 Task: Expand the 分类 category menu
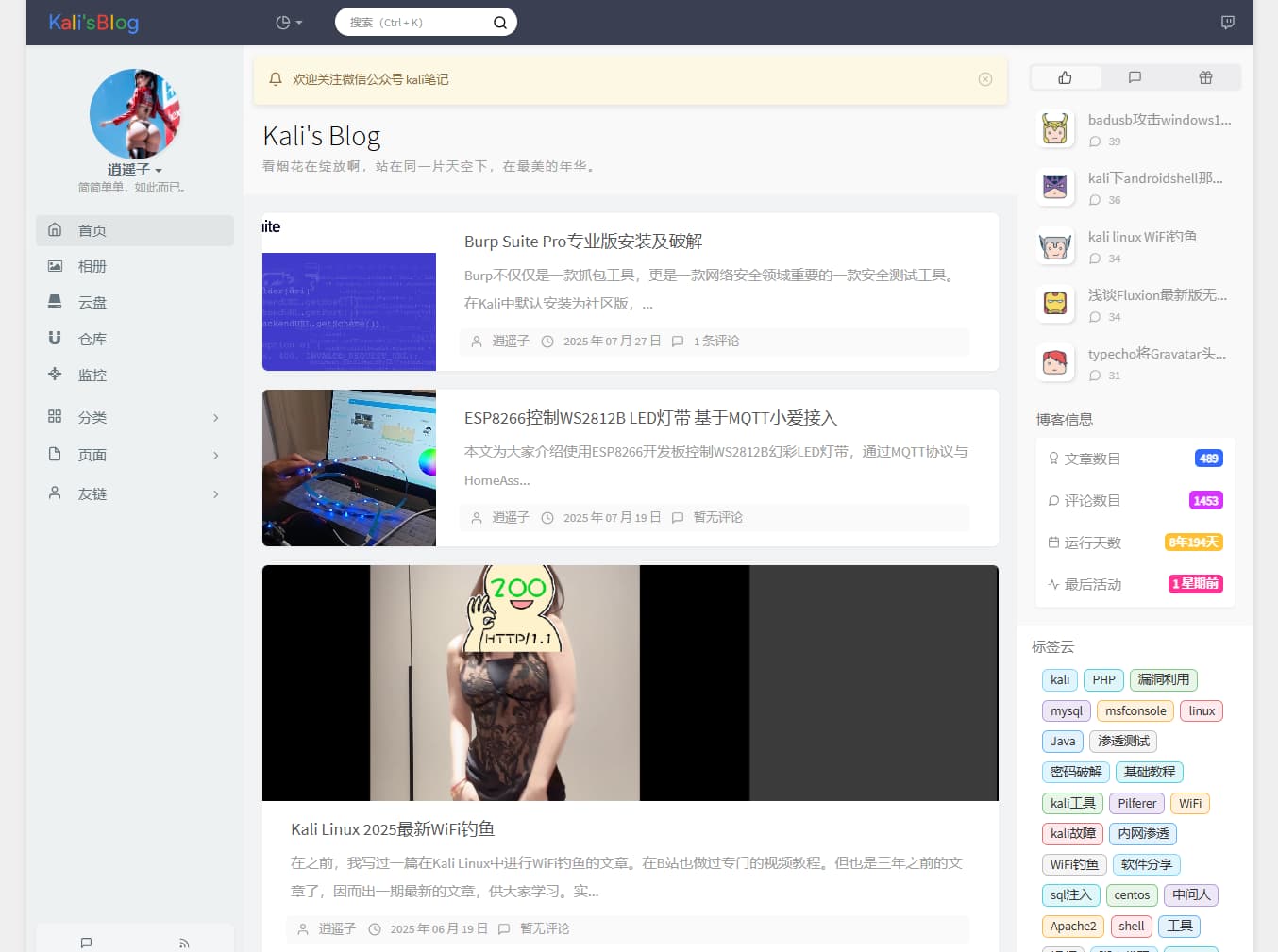[135, 417]
